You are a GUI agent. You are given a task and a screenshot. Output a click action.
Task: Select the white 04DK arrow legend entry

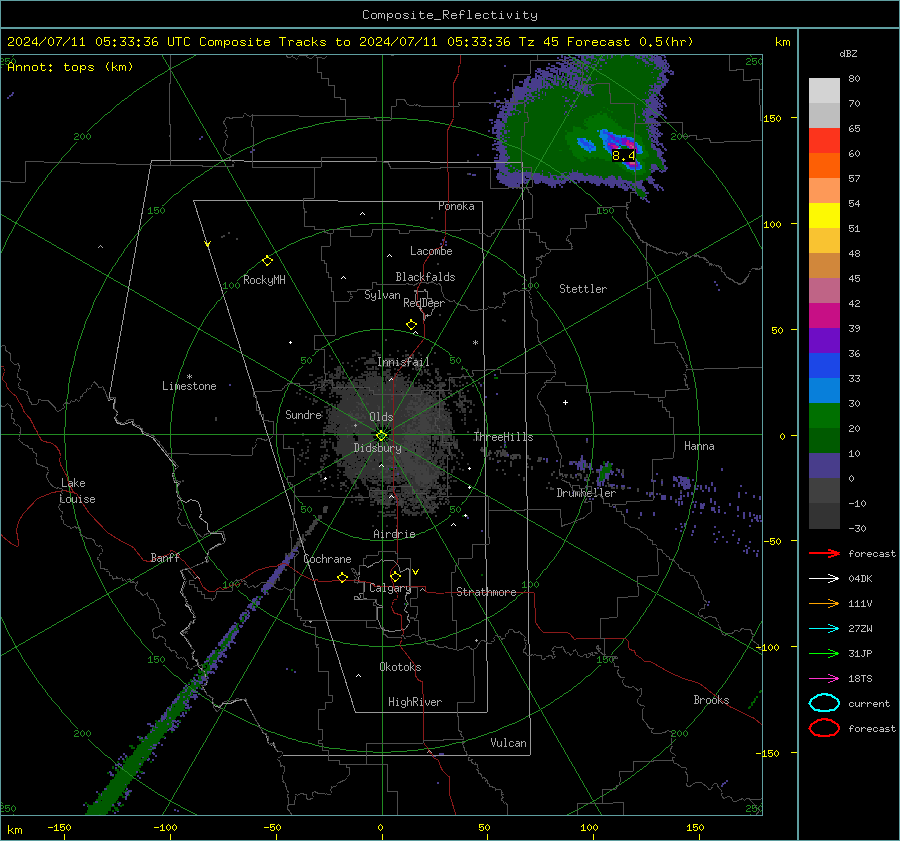(824, 579)
